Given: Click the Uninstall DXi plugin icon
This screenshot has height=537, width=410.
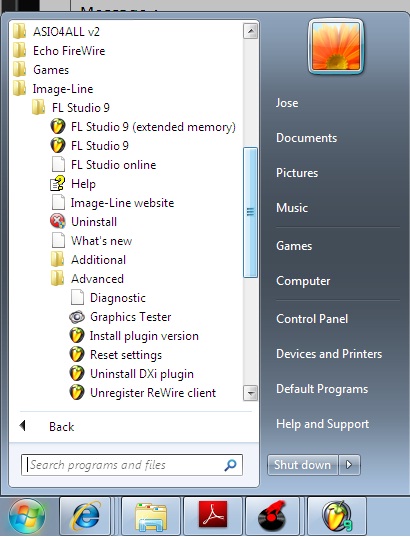Looking at the screenshot, I should click(x=77, y=374).
